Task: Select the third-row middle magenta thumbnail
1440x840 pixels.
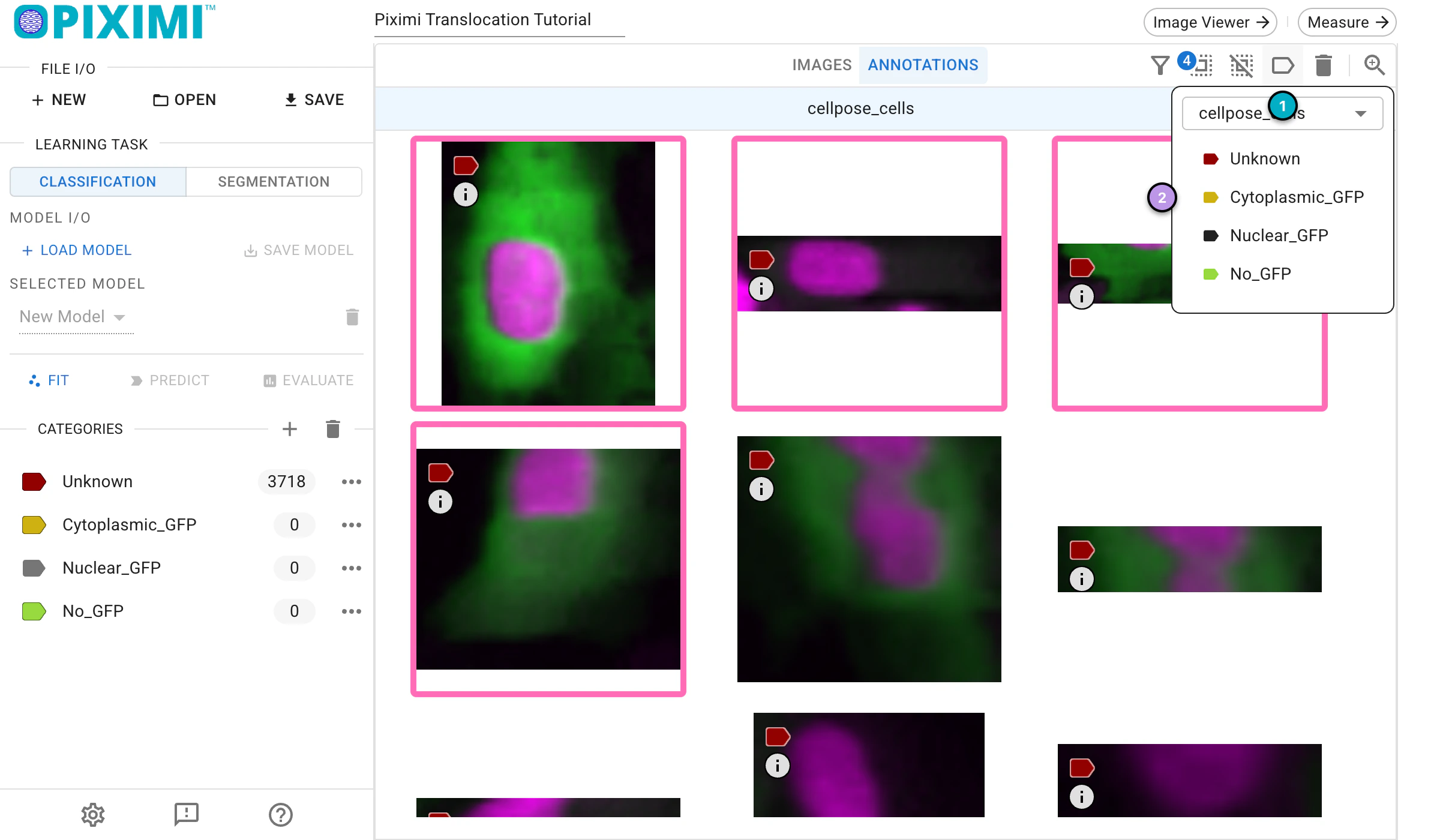Action: tap(869, 764)
